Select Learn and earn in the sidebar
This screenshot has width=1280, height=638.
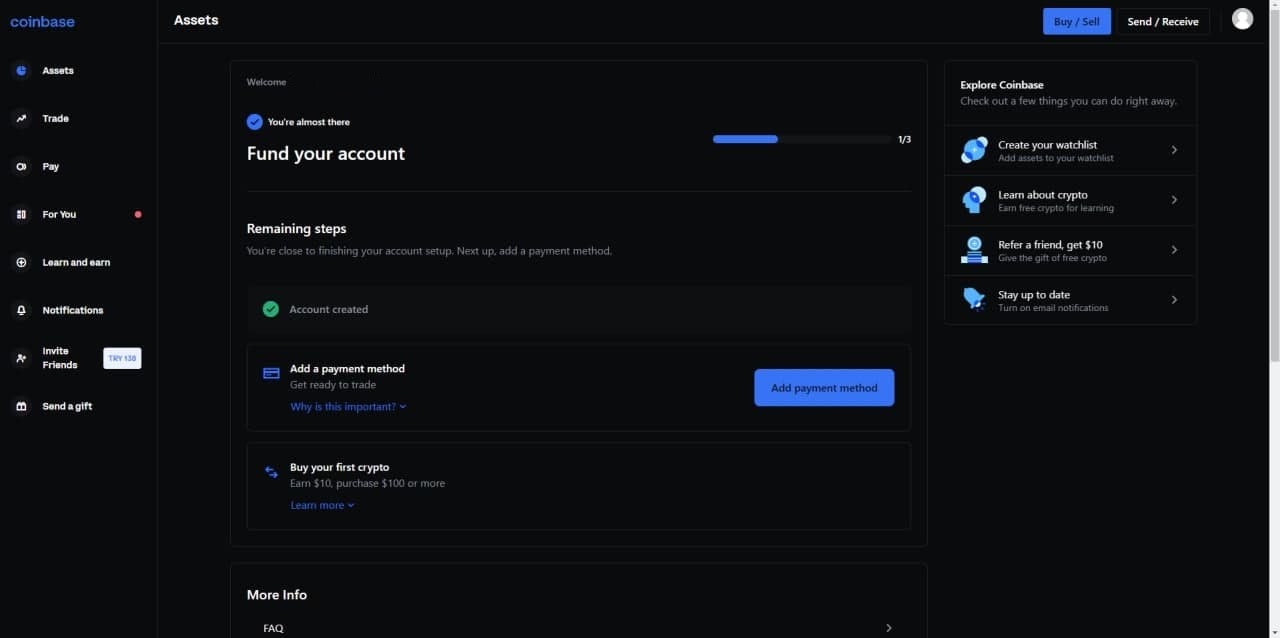[20, 262]
